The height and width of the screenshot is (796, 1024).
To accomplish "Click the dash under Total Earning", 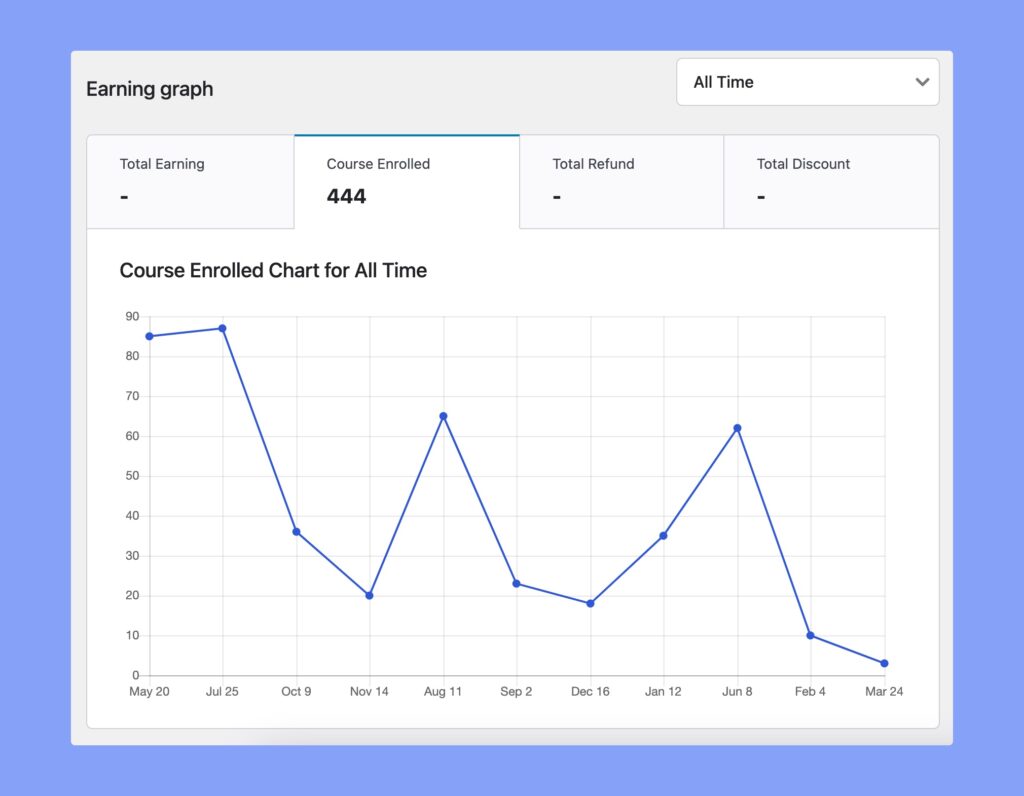I will 124,197.
